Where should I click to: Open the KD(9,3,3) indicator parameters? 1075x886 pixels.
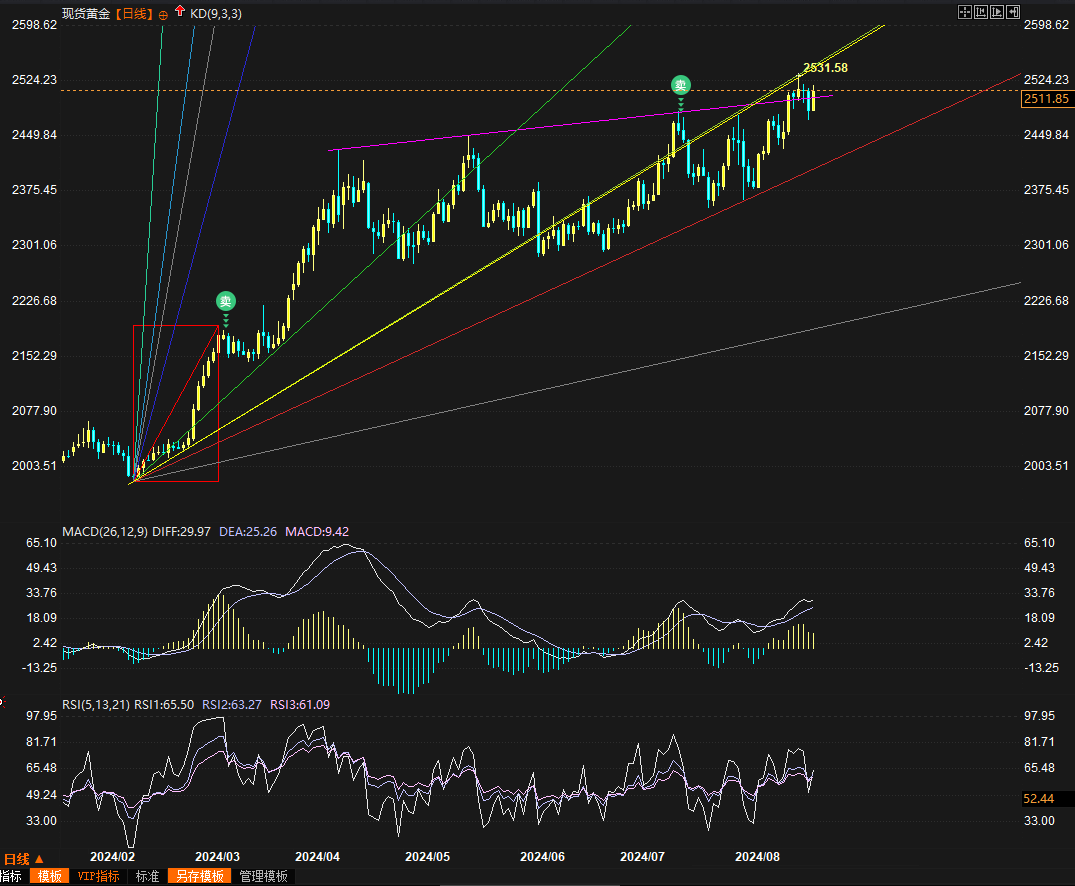216,13
